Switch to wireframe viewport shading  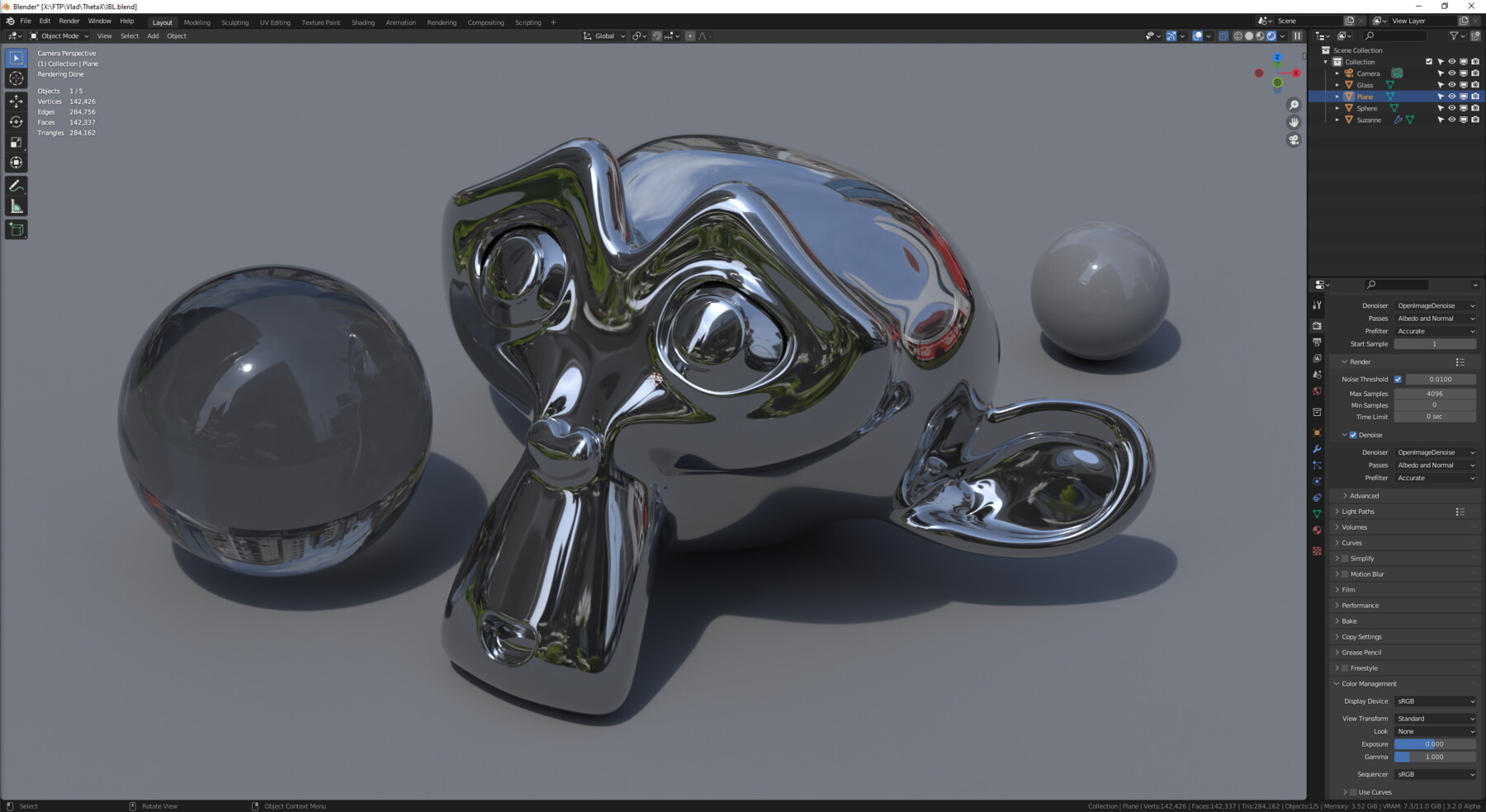pos(1238,35)
